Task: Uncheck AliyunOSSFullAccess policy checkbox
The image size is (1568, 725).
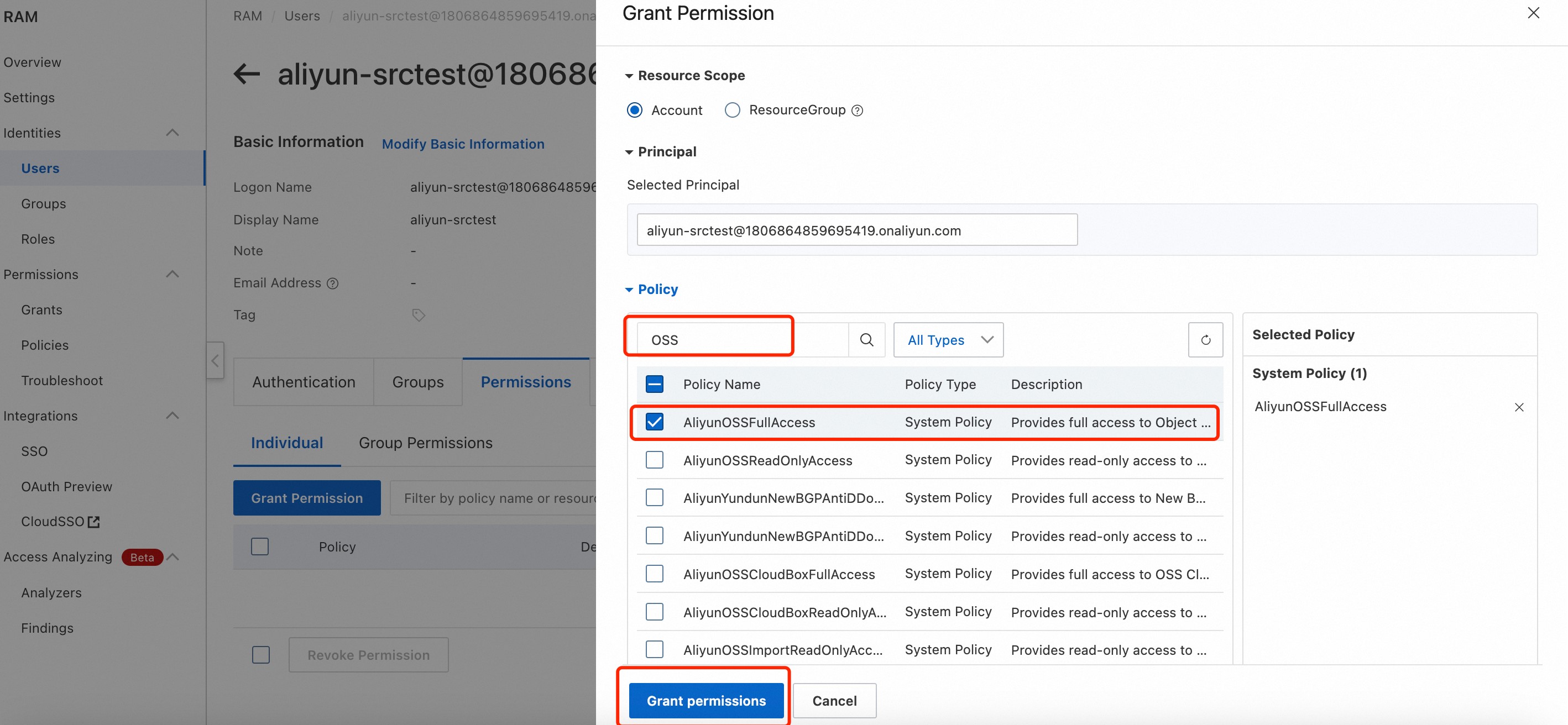Action: [x=655, y=422]
